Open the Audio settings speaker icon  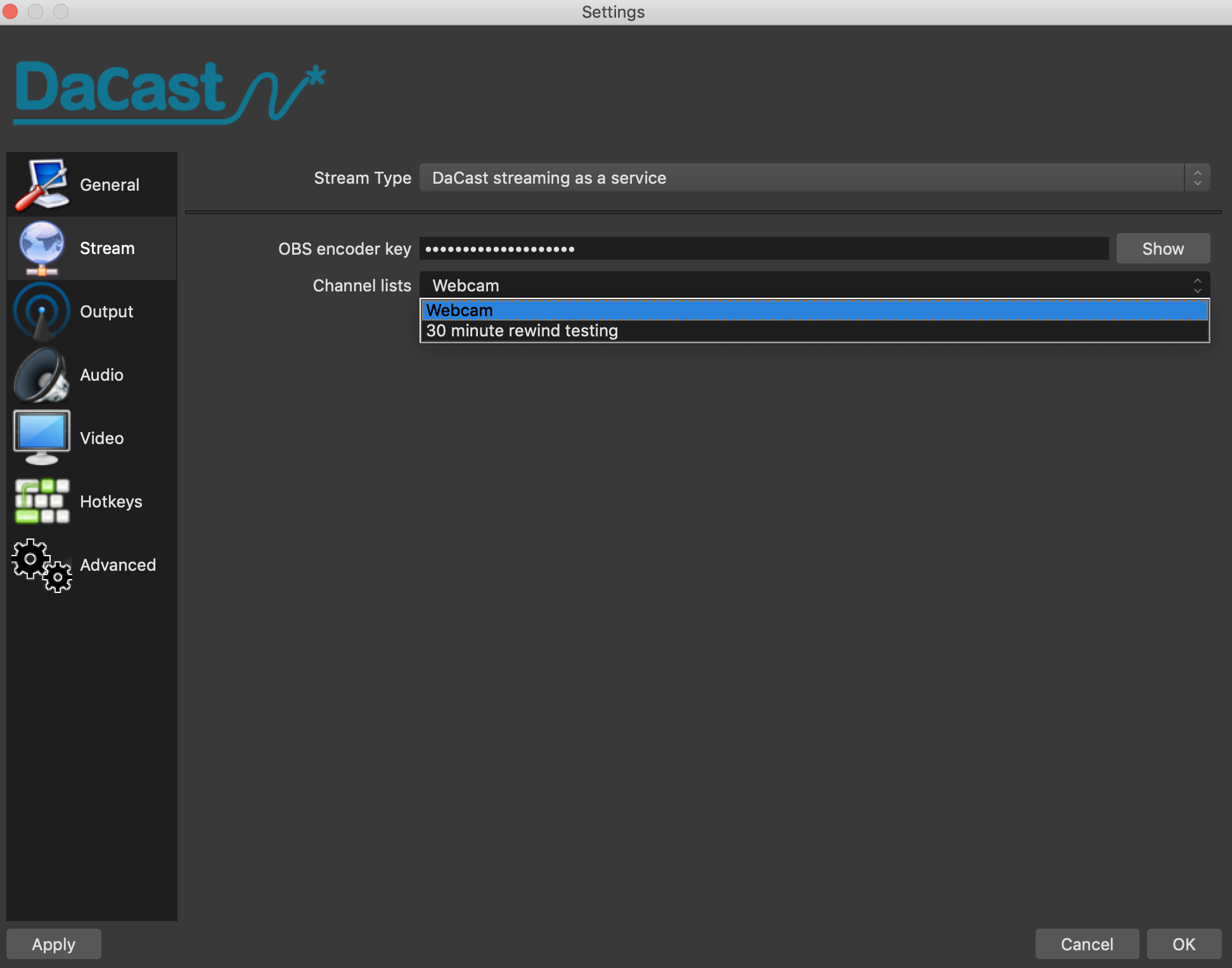pos(41,374)
